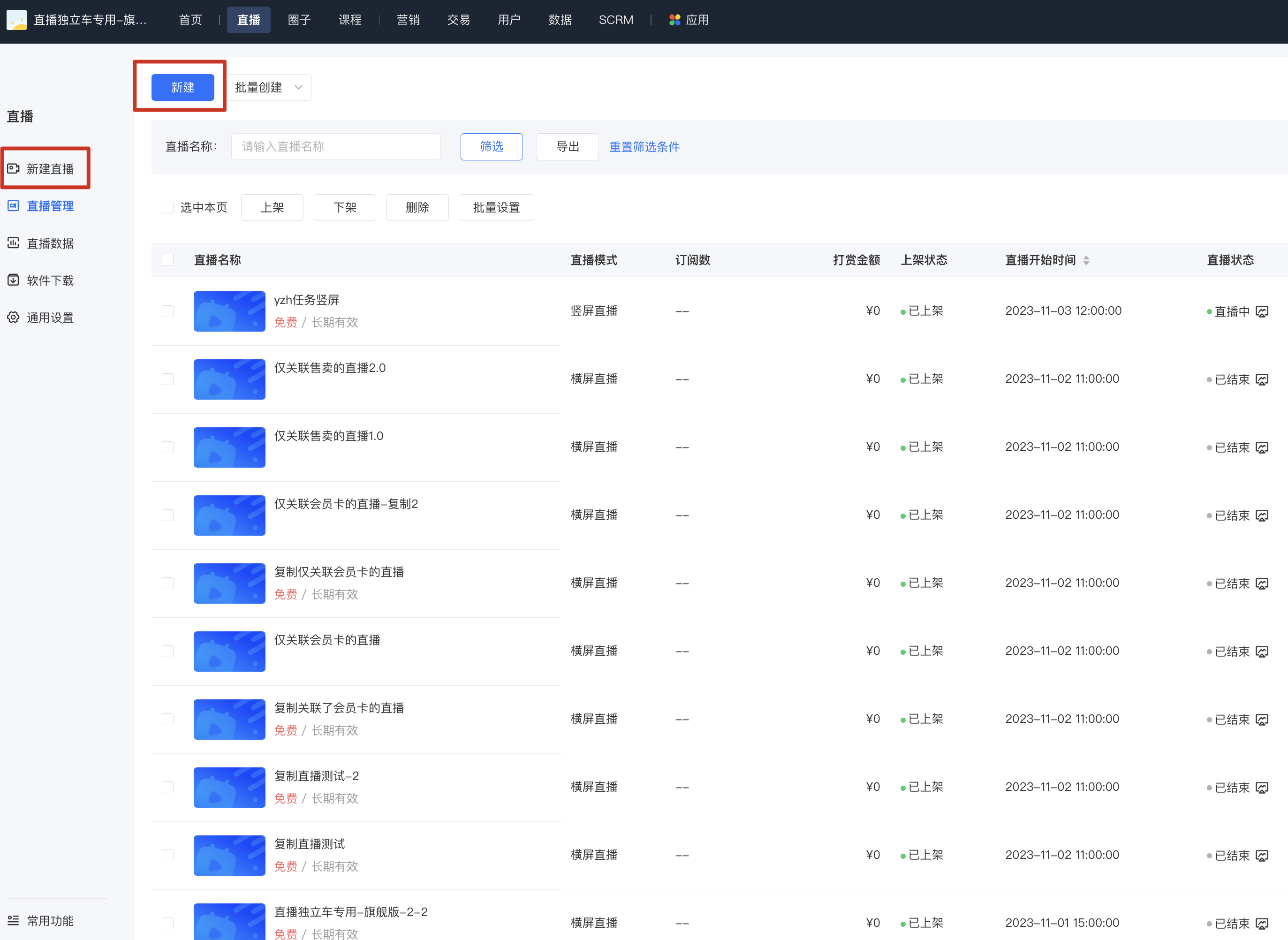This screenshot has width=1288, height=940.
Task: Click the blue 新建 button
Action: tap(182, 87)
